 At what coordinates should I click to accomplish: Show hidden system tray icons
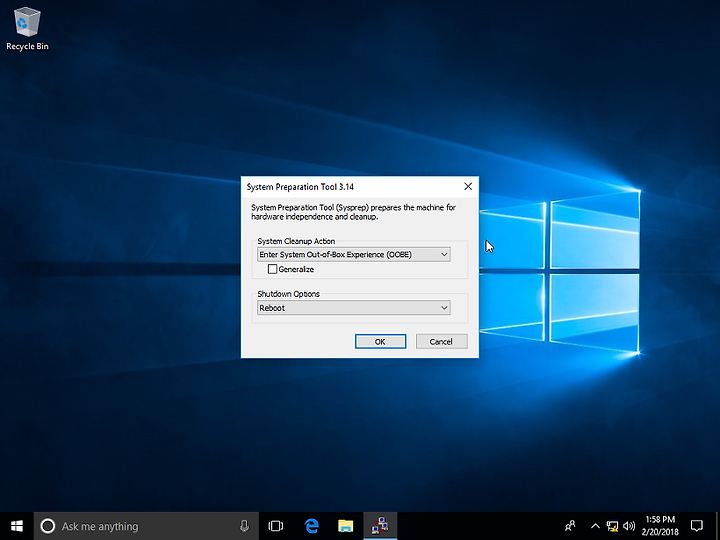[595, 526]
